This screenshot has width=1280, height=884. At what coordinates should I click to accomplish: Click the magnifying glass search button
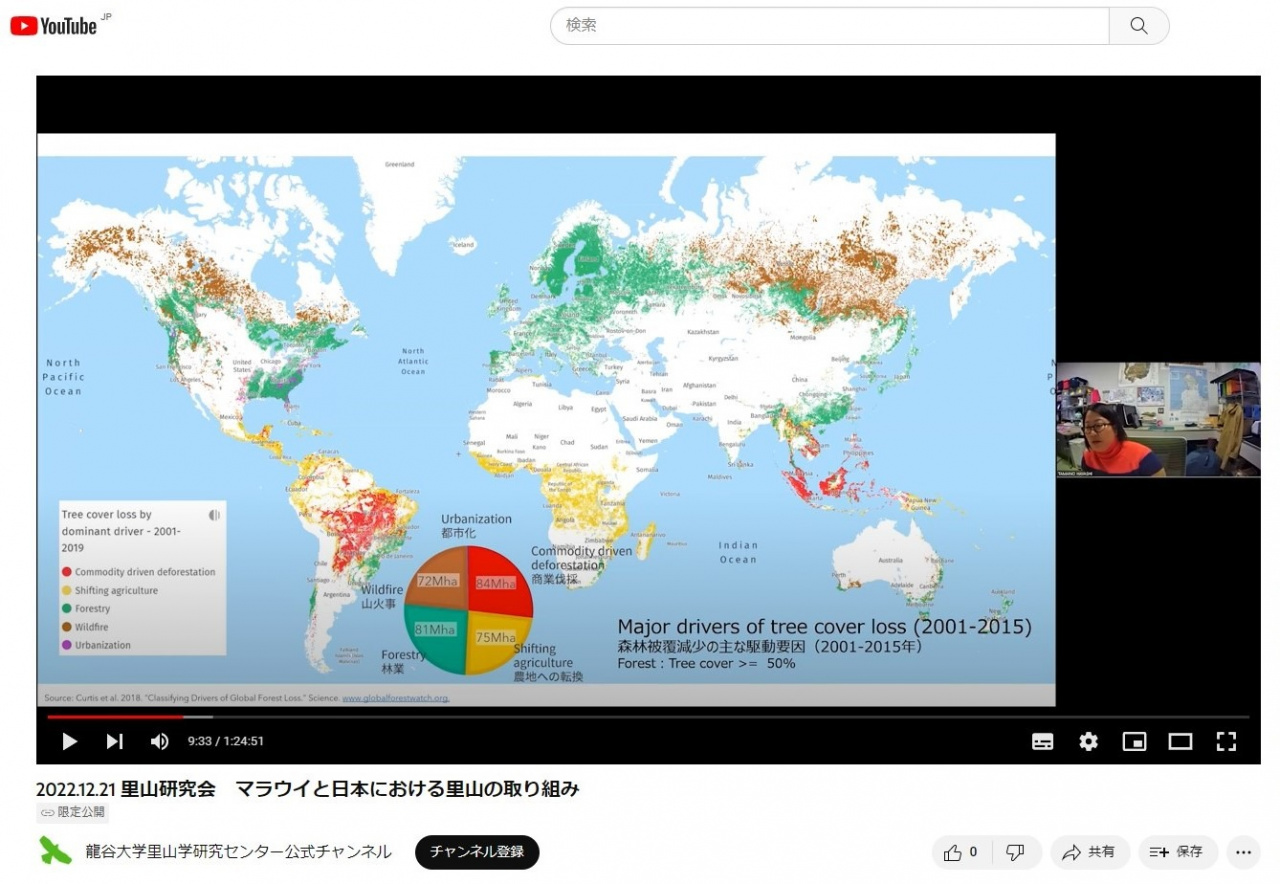pos(1138,26)
